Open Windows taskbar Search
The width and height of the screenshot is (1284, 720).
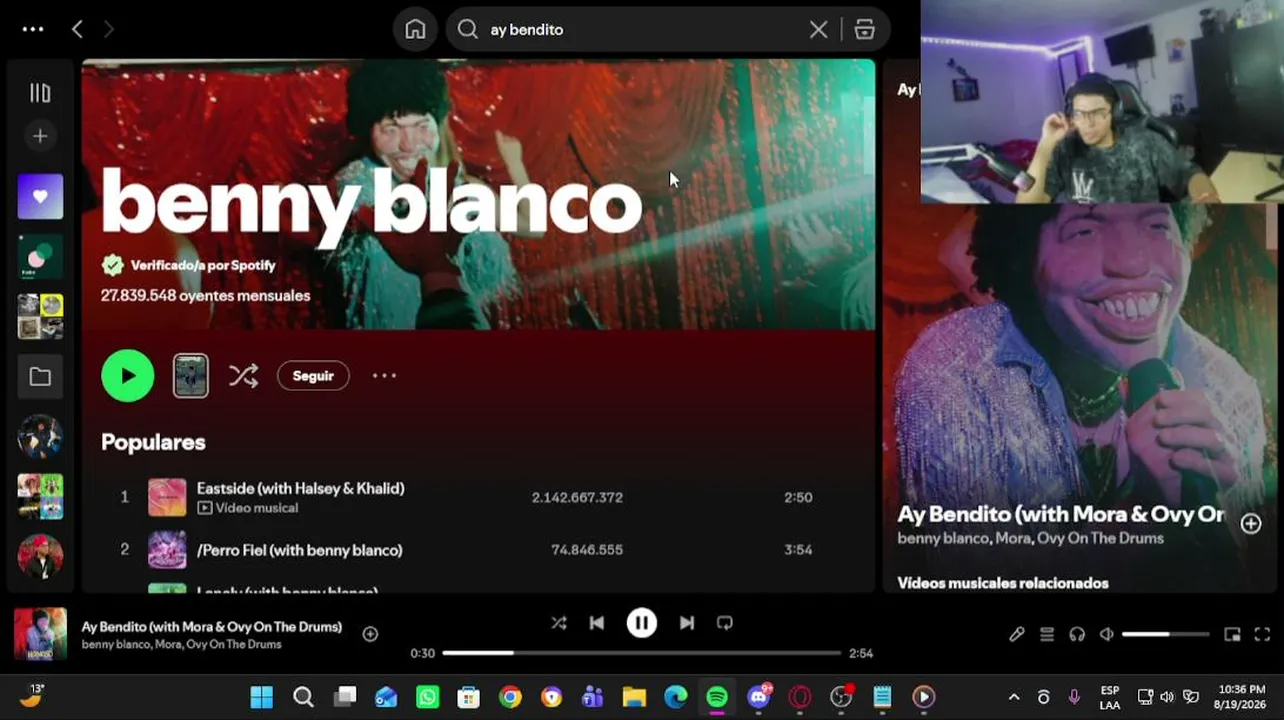point(303,697)
